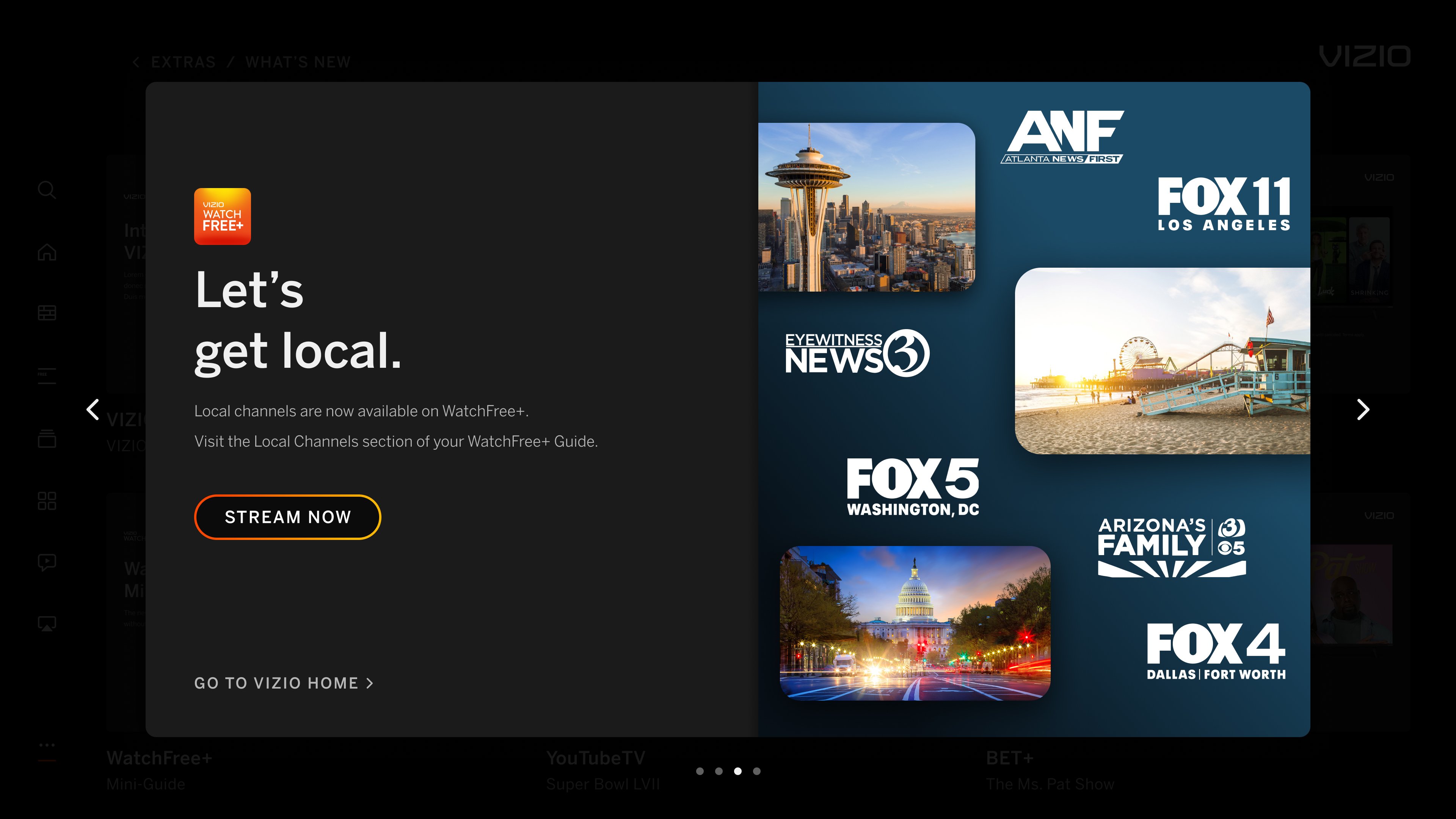Click the FOX 4 Dallas Fort Worth logo
Screen dimensions: 1456x819
point(1216,651)
